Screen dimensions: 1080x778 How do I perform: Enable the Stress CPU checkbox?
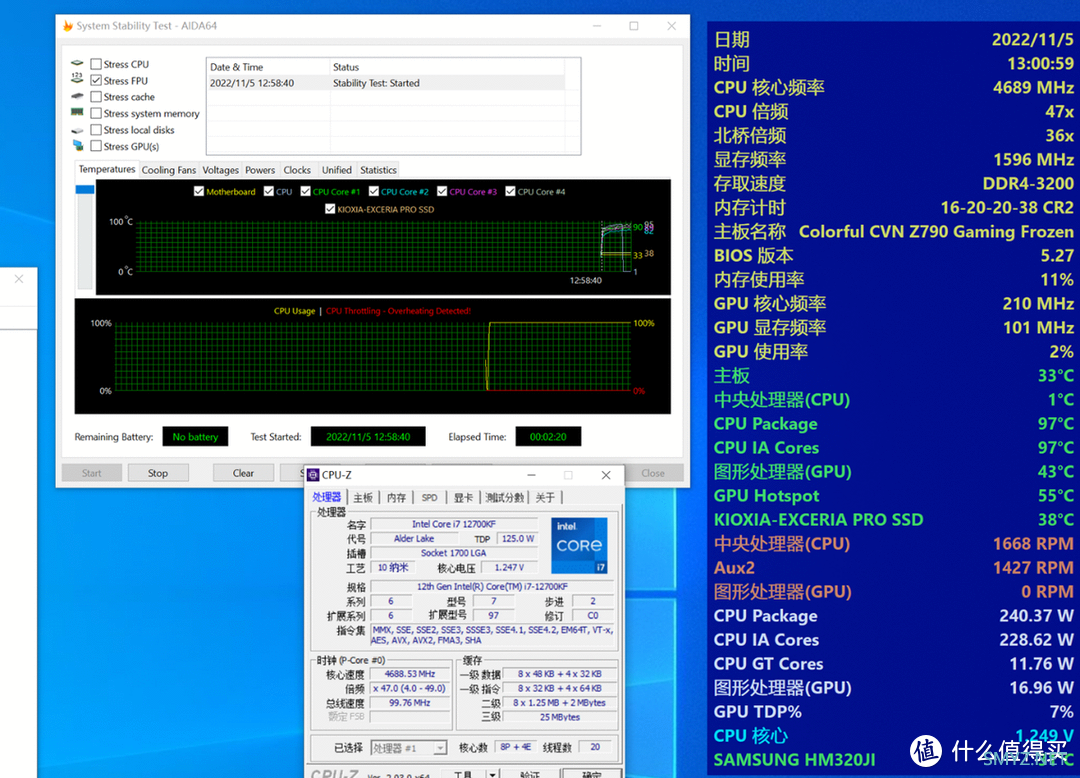click(x=96, y=64)
